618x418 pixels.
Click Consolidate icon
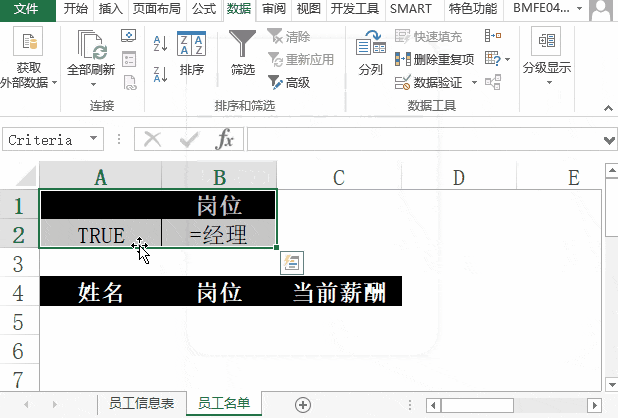[x=493, y=36]
